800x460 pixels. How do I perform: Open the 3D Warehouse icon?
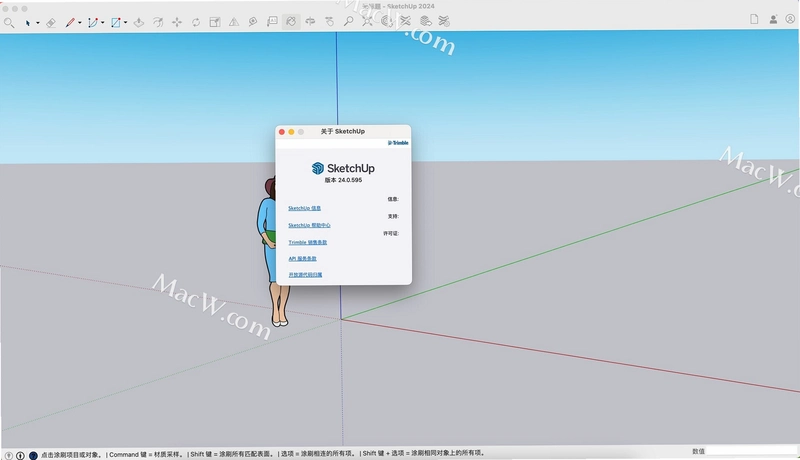point(387,21)
